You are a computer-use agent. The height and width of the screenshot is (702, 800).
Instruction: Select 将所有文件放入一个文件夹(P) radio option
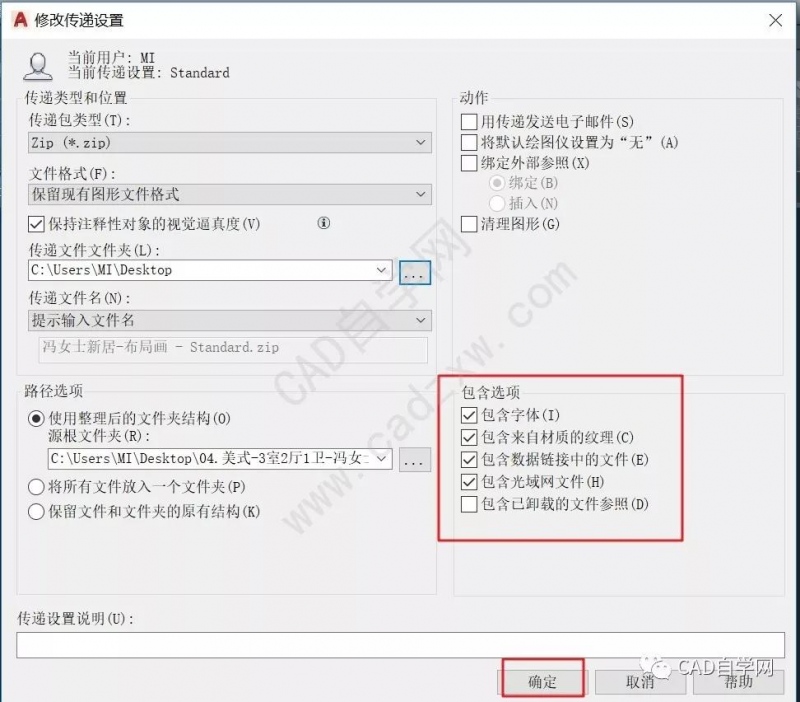[x=36, y=487]
